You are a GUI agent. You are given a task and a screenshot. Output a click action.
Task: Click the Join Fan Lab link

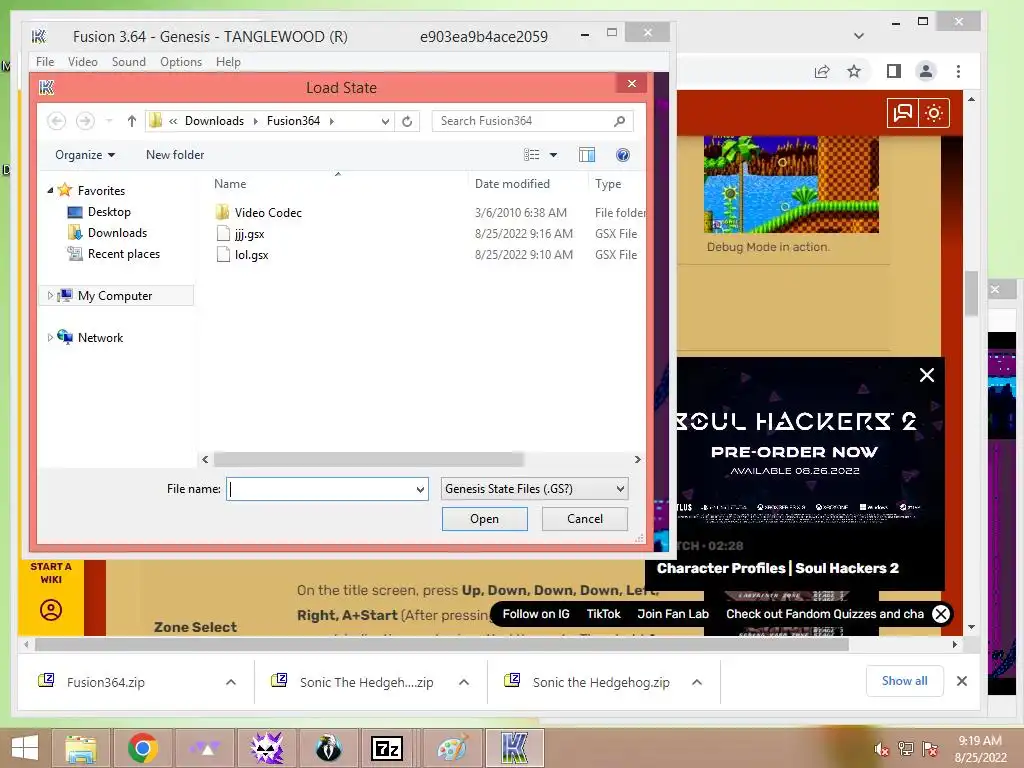(x=673, y=614)
